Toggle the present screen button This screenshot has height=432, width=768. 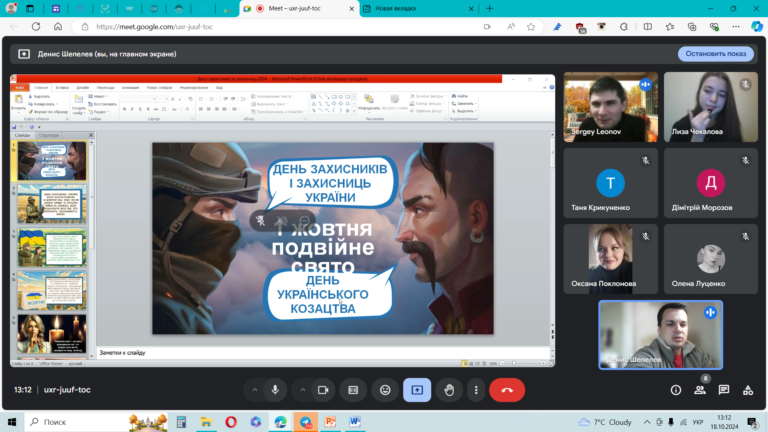coord(417,390)
